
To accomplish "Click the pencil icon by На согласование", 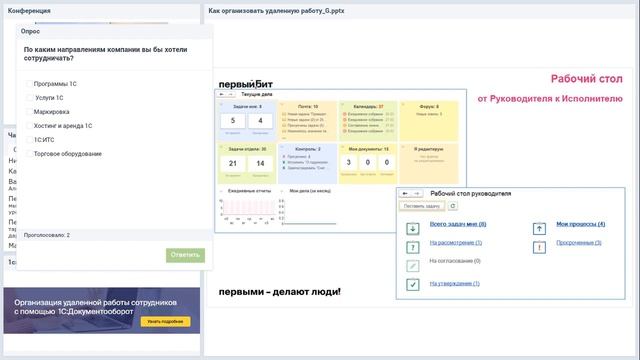I will coord(413,266).
